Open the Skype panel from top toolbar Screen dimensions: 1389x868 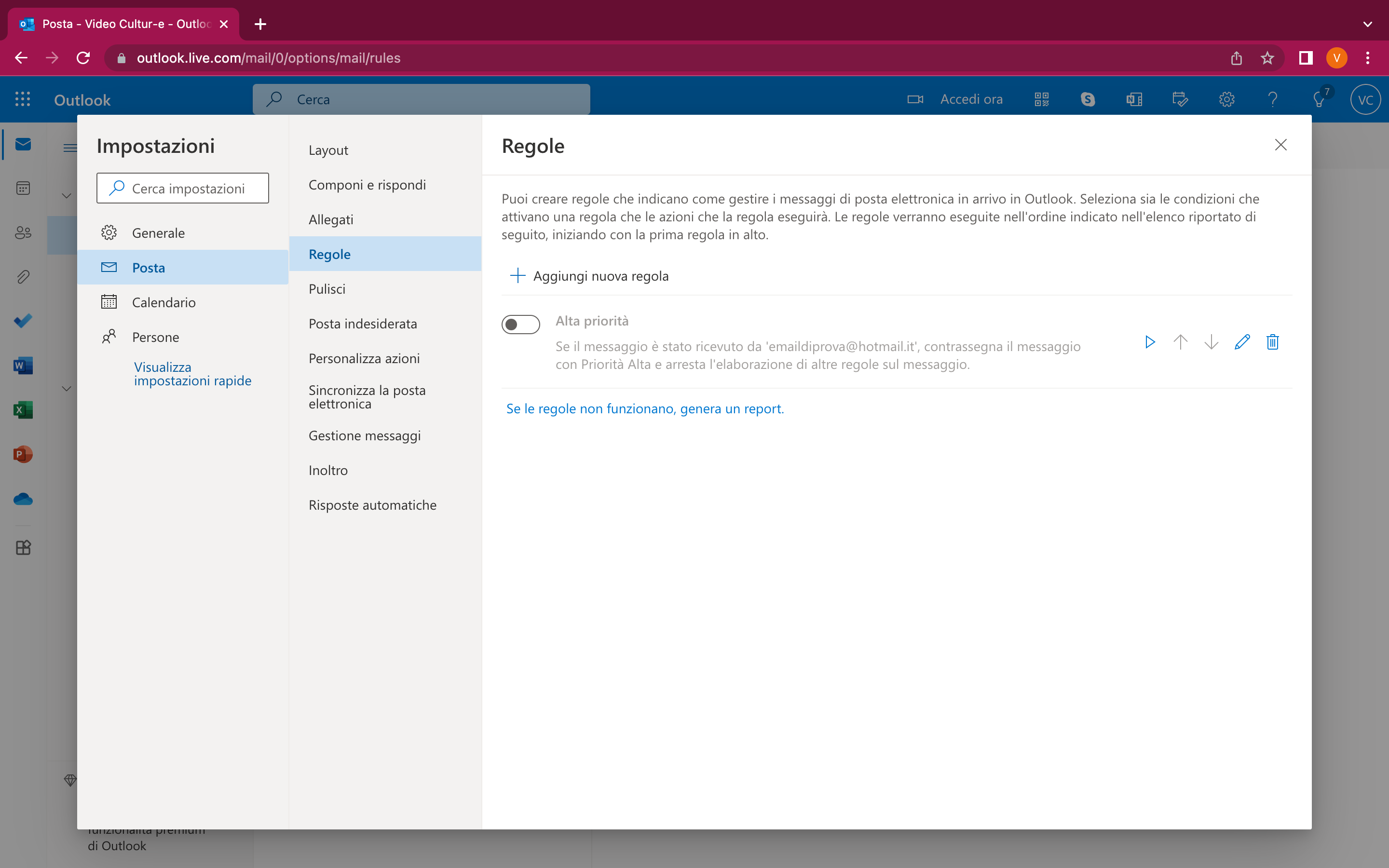pyautogui.click(x=1088, y=99)
